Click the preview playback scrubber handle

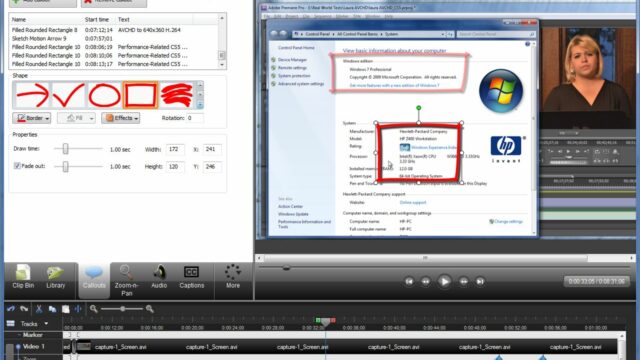(x=286, y=268)
